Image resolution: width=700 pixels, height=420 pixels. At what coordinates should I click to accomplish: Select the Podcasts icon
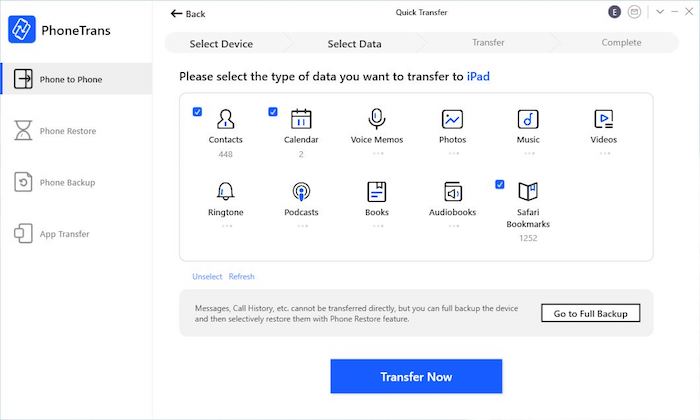click(x=301, y=192)
